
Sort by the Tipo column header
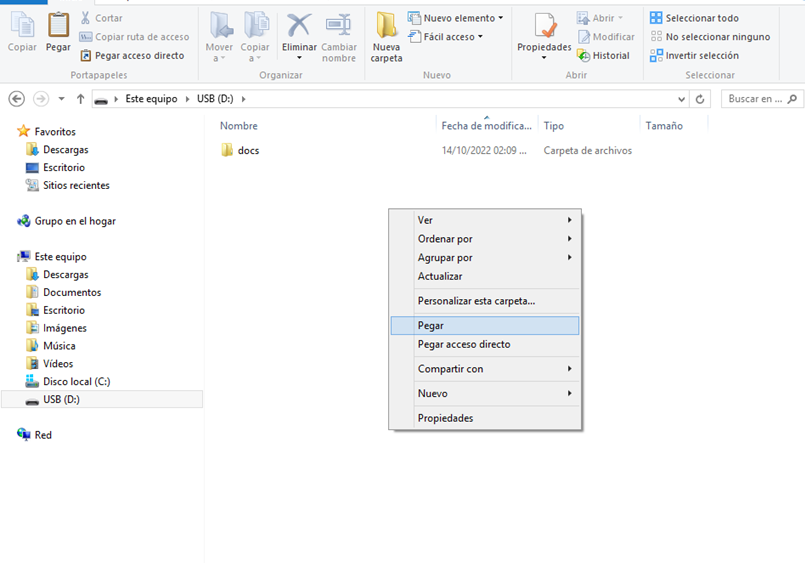[553, 126]
